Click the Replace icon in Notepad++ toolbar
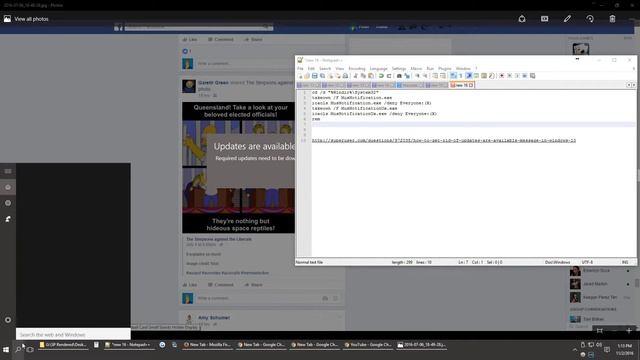 (407, 76)
